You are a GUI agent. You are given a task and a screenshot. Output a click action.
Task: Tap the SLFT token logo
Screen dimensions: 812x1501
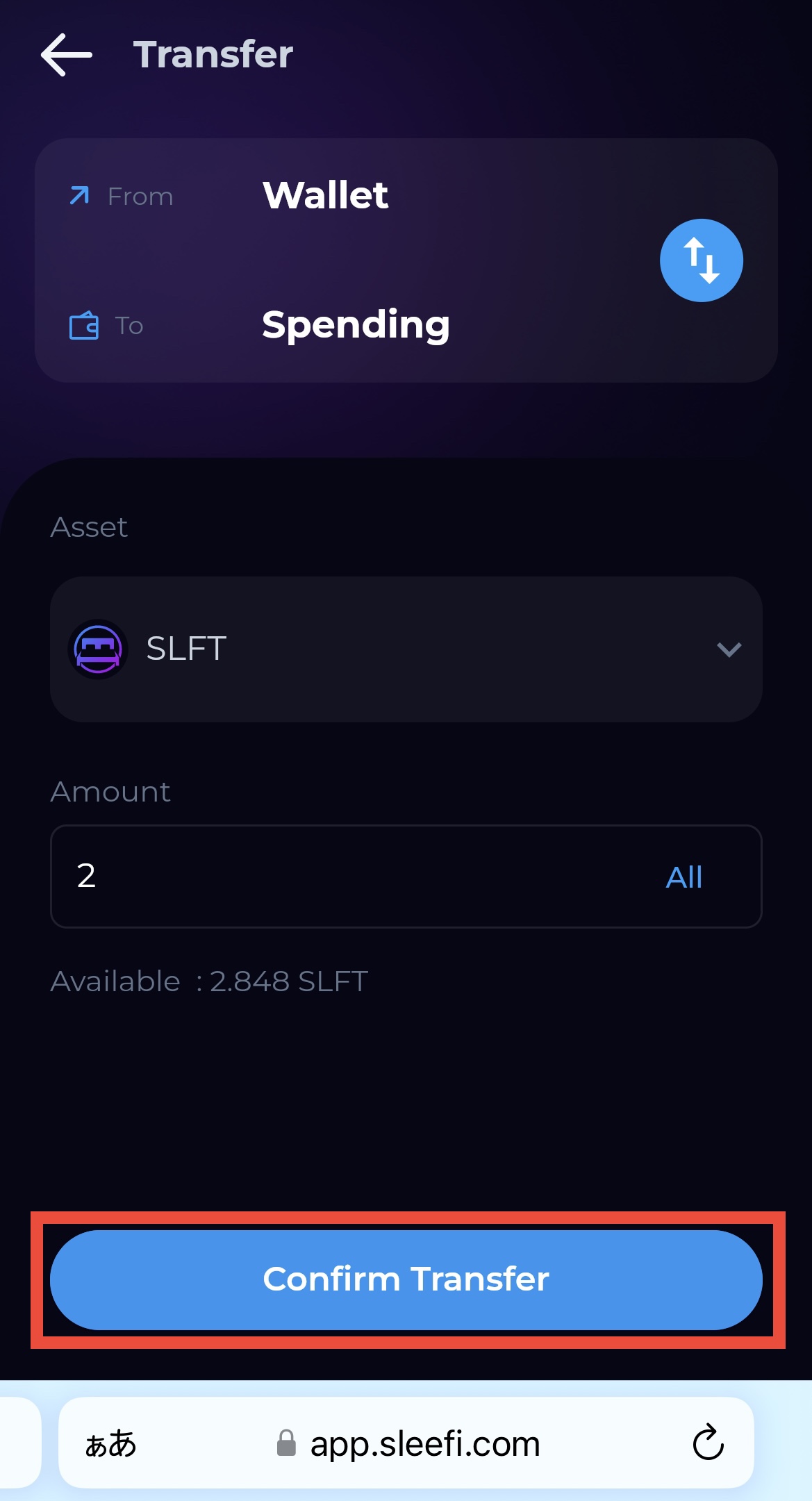pyautogui.click(x=98, y=649)
